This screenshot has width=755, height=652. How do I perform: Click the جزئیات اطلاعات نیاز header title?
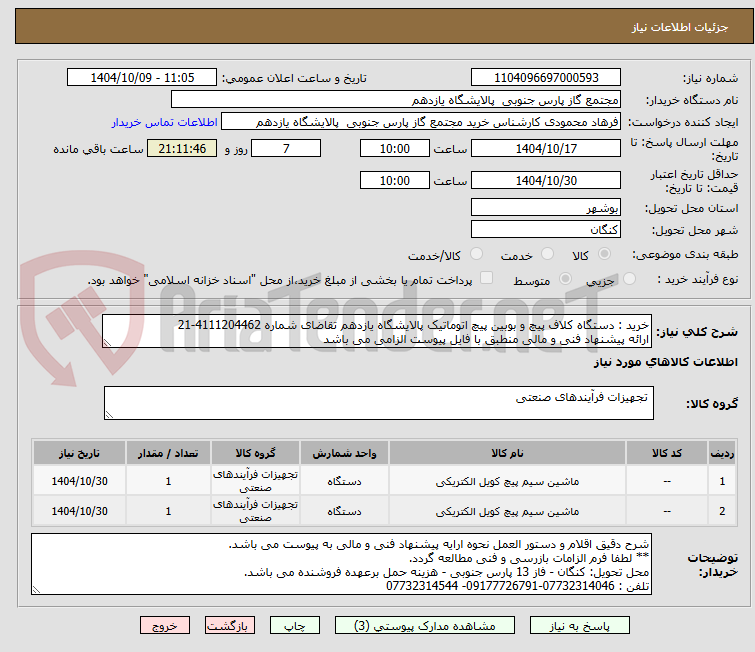[679, 27]
